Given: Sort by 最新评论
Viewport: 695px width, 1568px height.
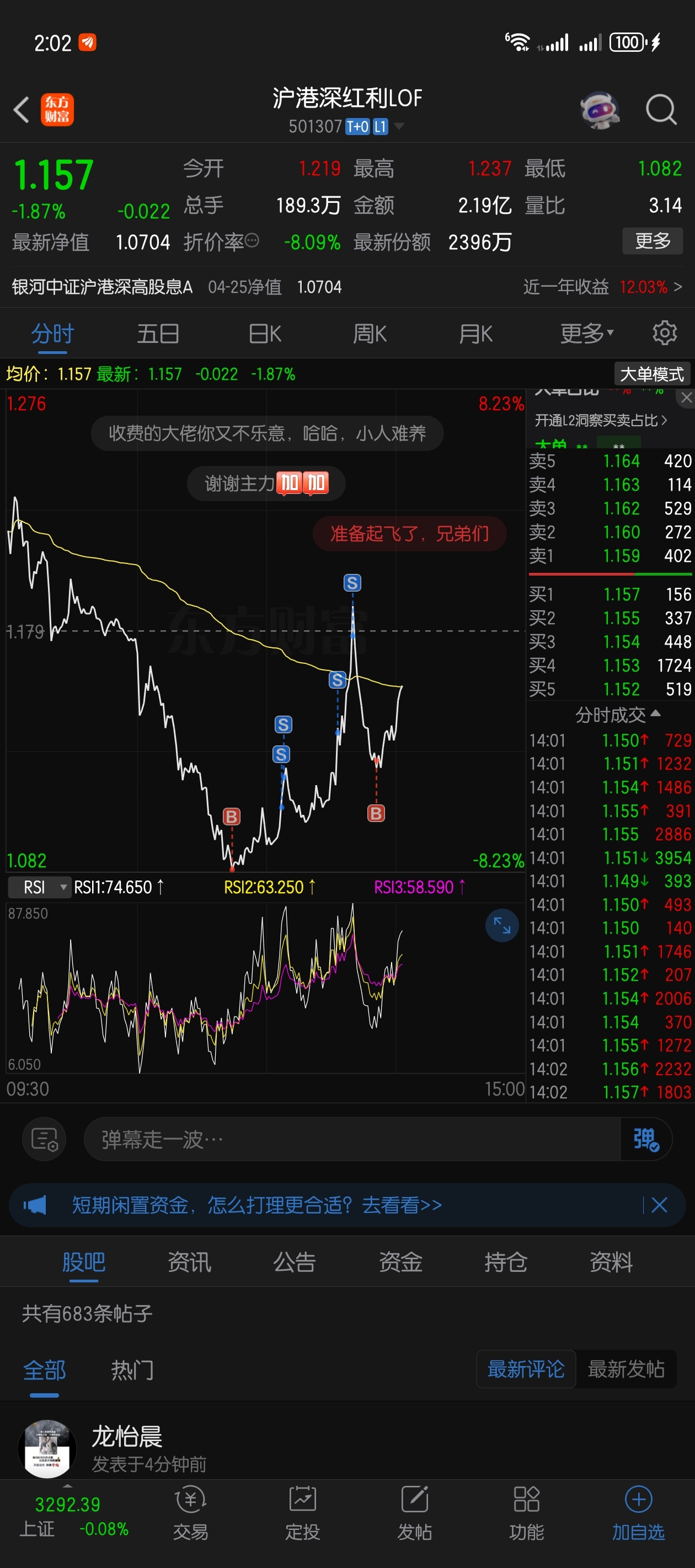Looking at the screenshot, I should [x=526, y=1369].
